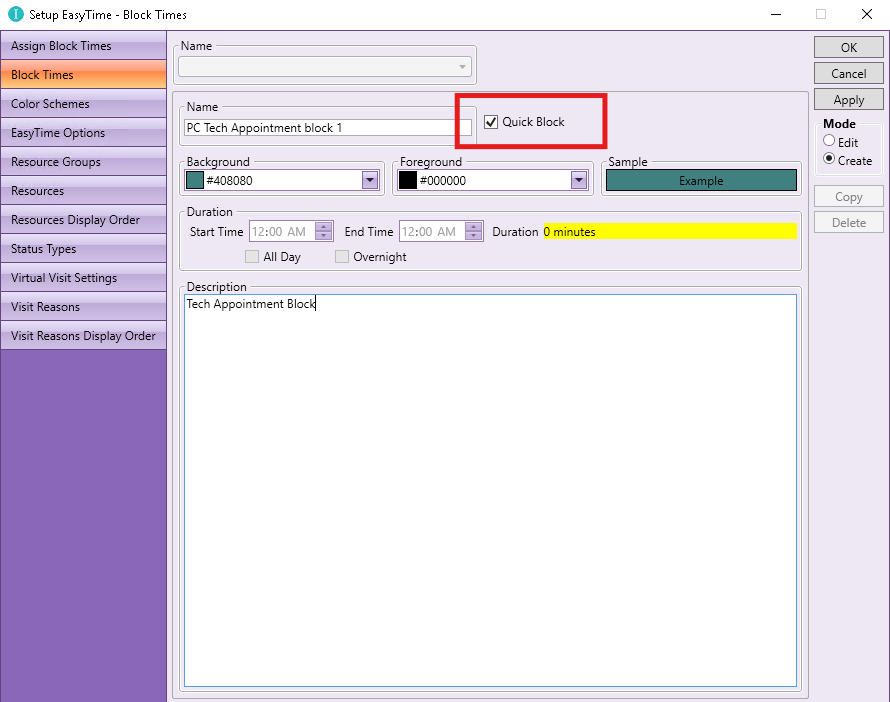Open the Background color dropdown

click(x=370, y=180)
